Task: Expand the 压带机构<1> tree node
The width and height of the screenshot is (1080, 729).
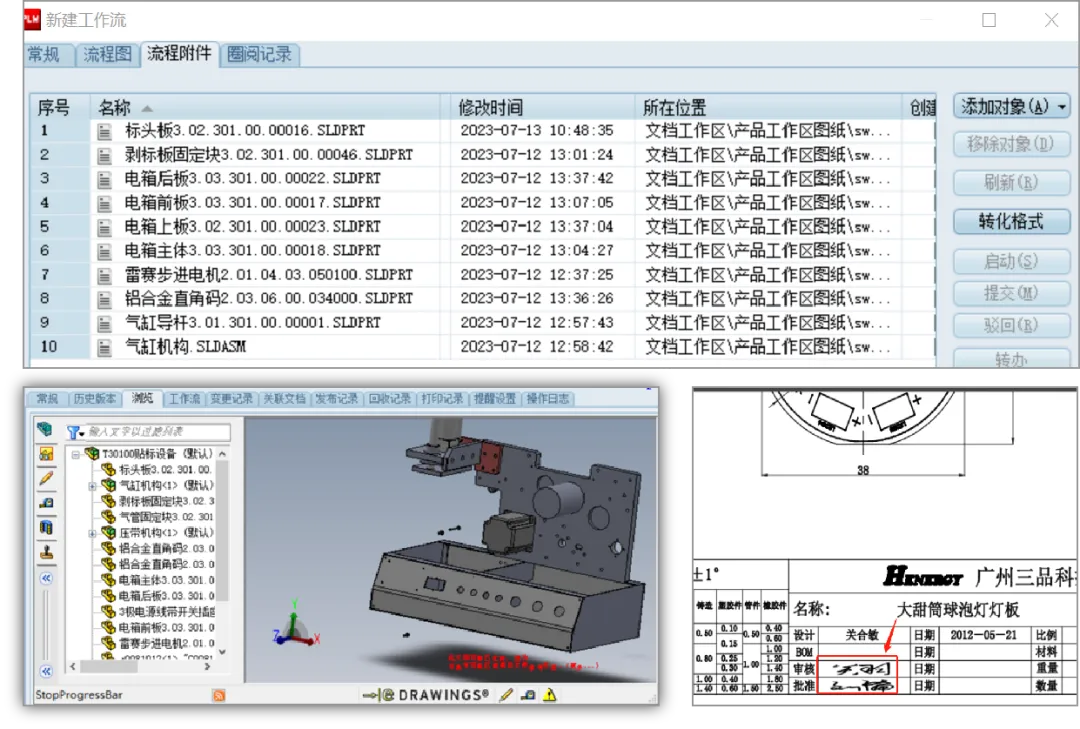Action: click(x=92, y=533)
